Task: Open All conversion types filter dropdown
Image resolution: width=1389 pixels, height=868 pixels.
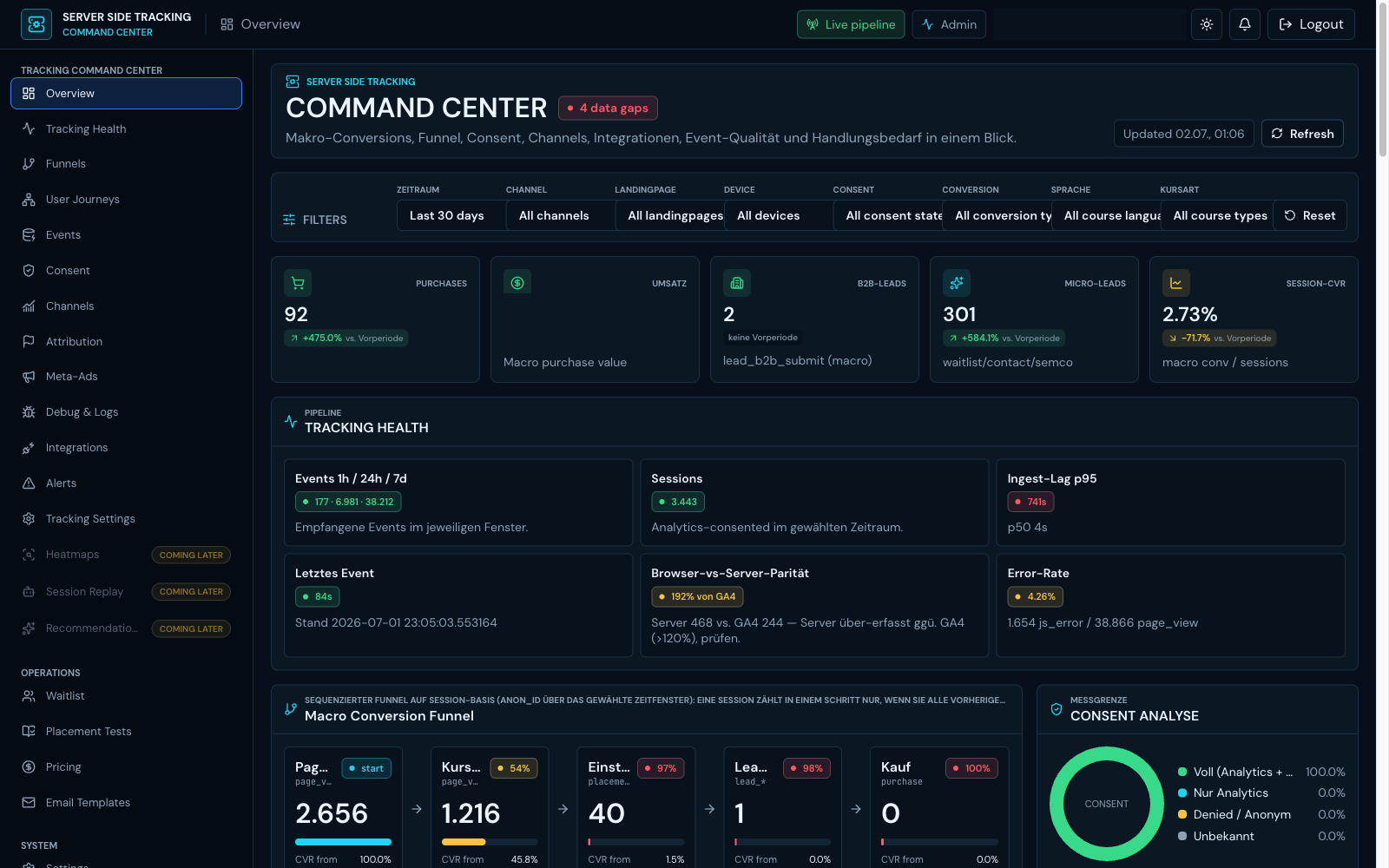Action: 997,215
